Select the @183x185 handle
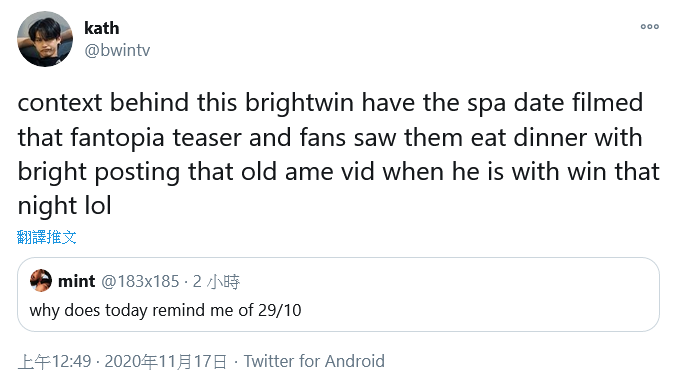 click(x=140, y=281)
